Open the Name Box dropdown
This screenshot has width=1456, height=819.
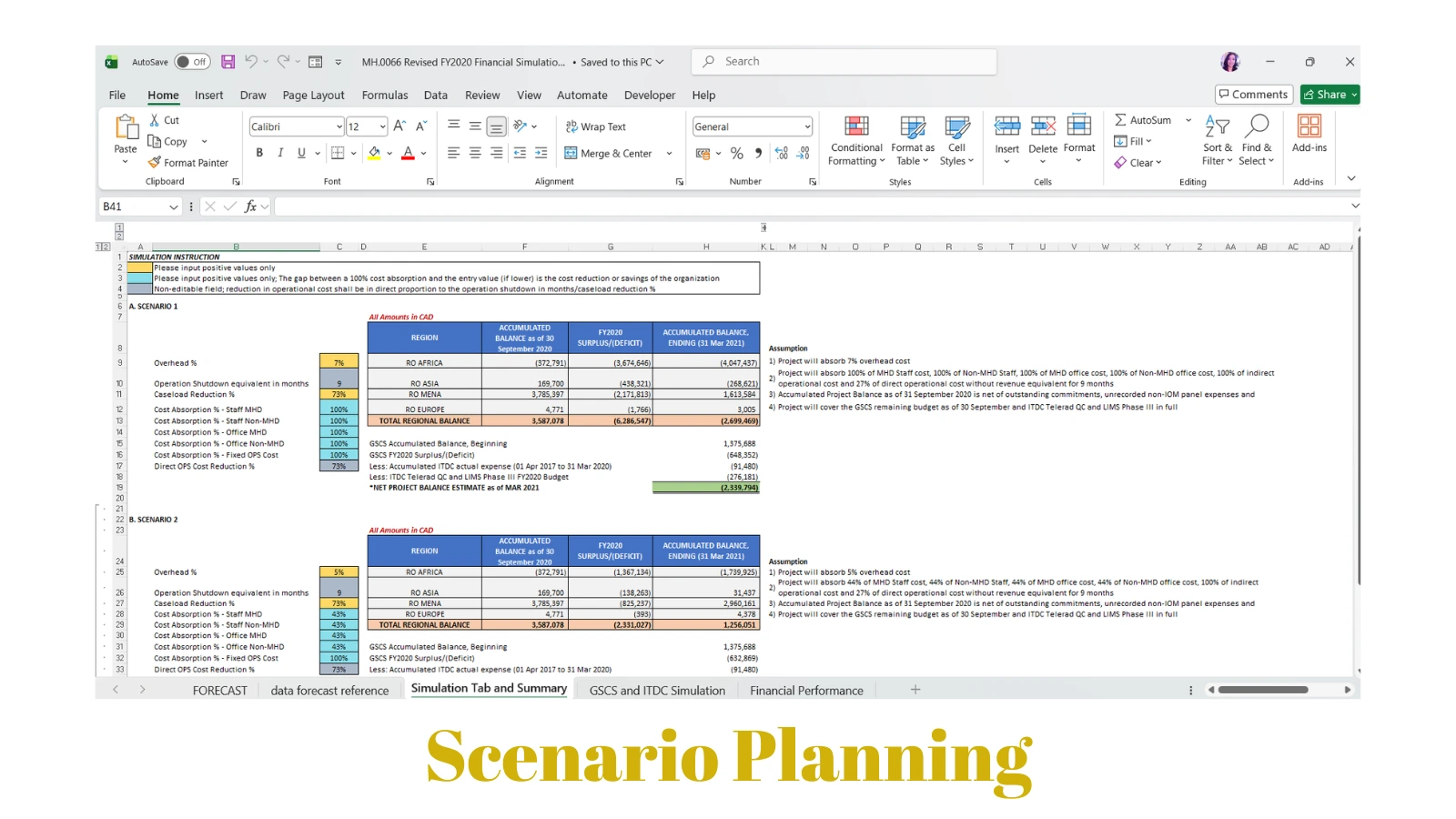tap(174, 207)
